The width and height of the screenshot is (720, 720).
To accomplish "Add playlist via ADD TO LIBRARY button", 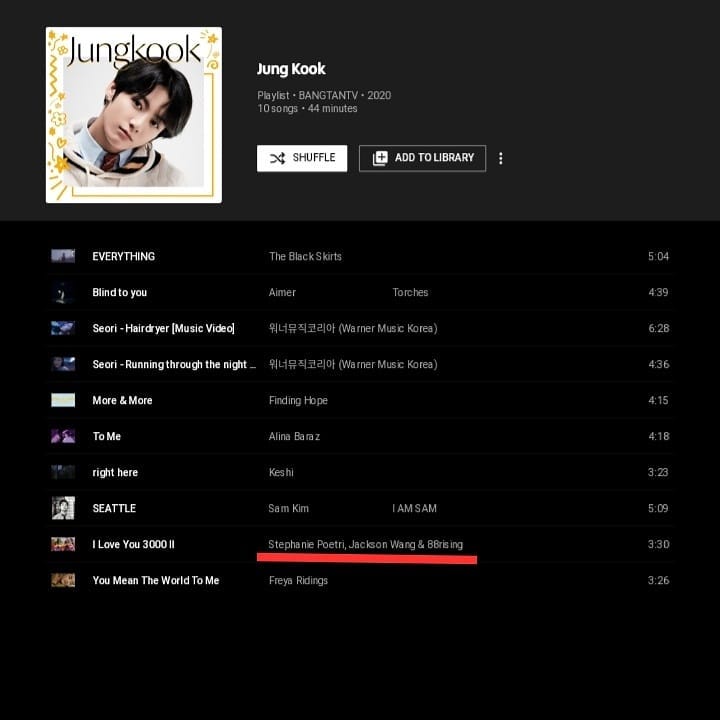I will click(422, 158).
